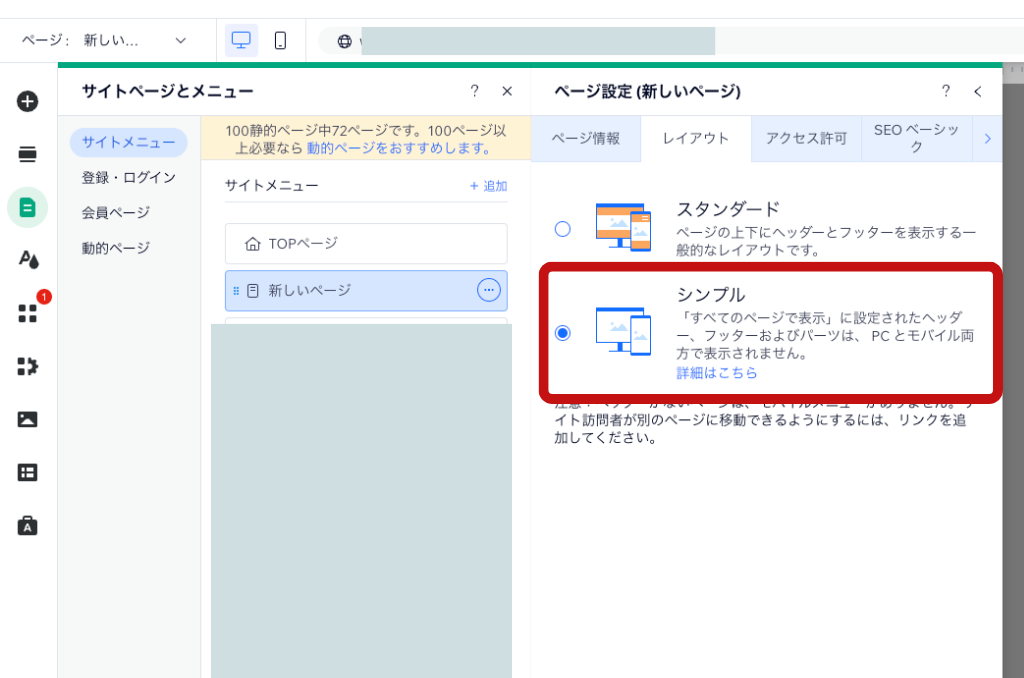Open the ページ selector dropdown
This screenshot has height=678, width=1024.
pos(105,41)
